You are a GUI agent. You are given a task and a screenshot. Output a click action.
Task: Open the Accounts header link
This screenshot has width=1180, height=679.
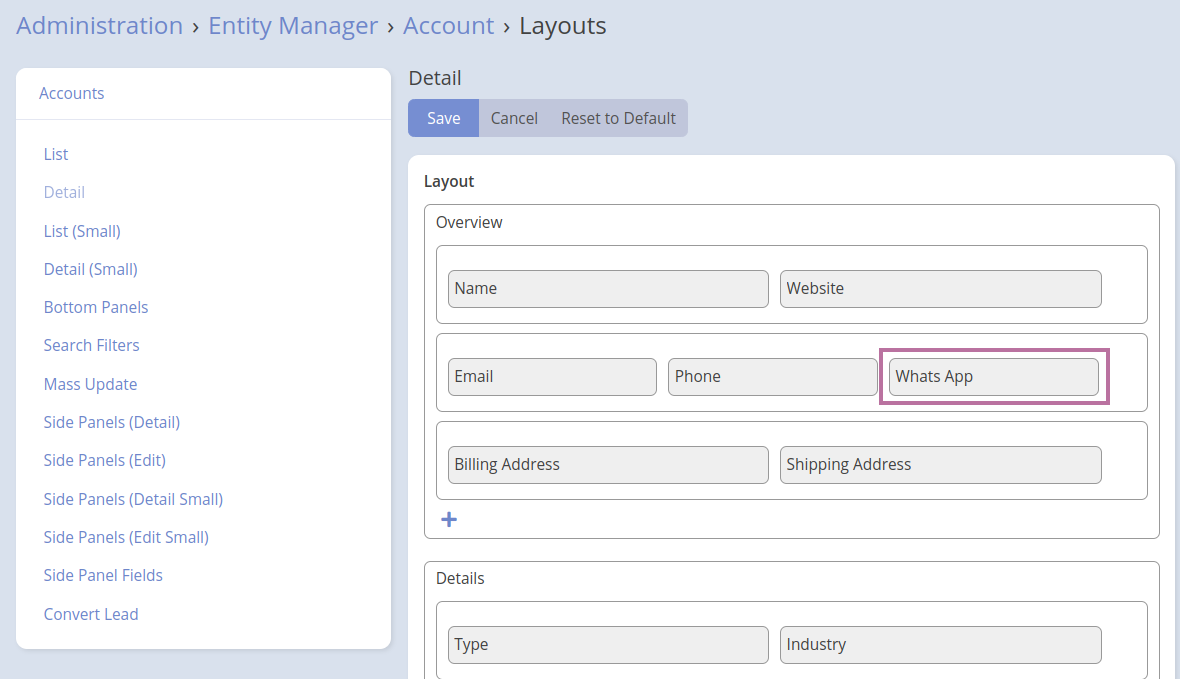pyautogui.click(x=71, y=93)
